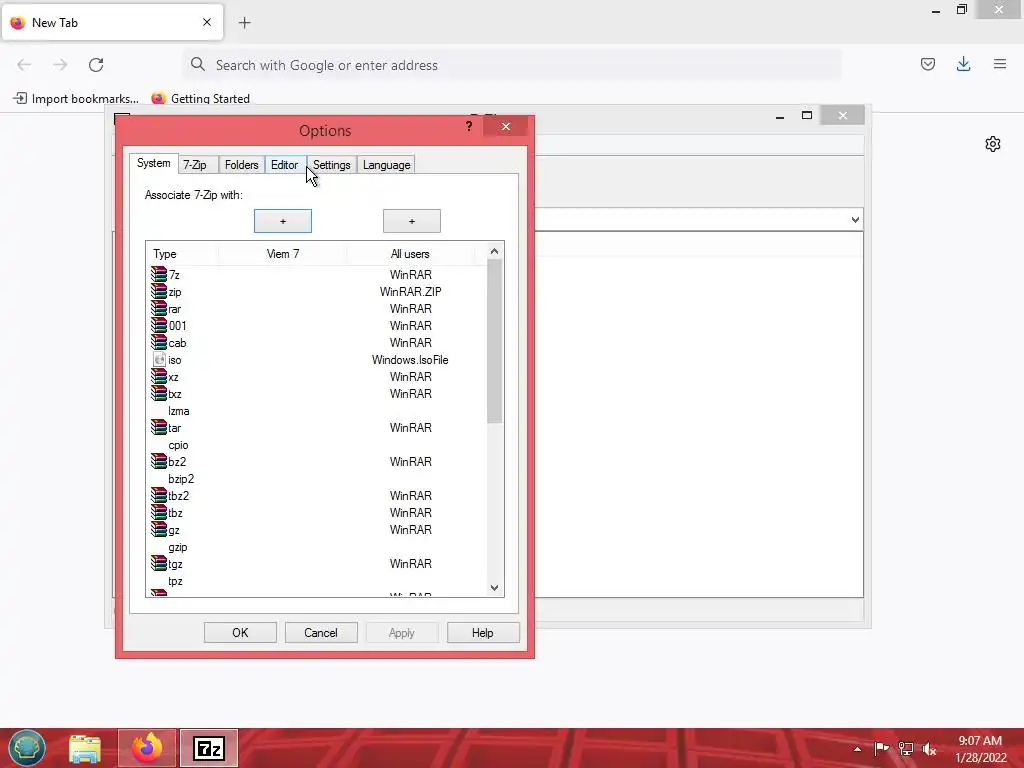Expand the 7-Zip window path dropdown
This screenshot has height=768, width=1024.
855,220
